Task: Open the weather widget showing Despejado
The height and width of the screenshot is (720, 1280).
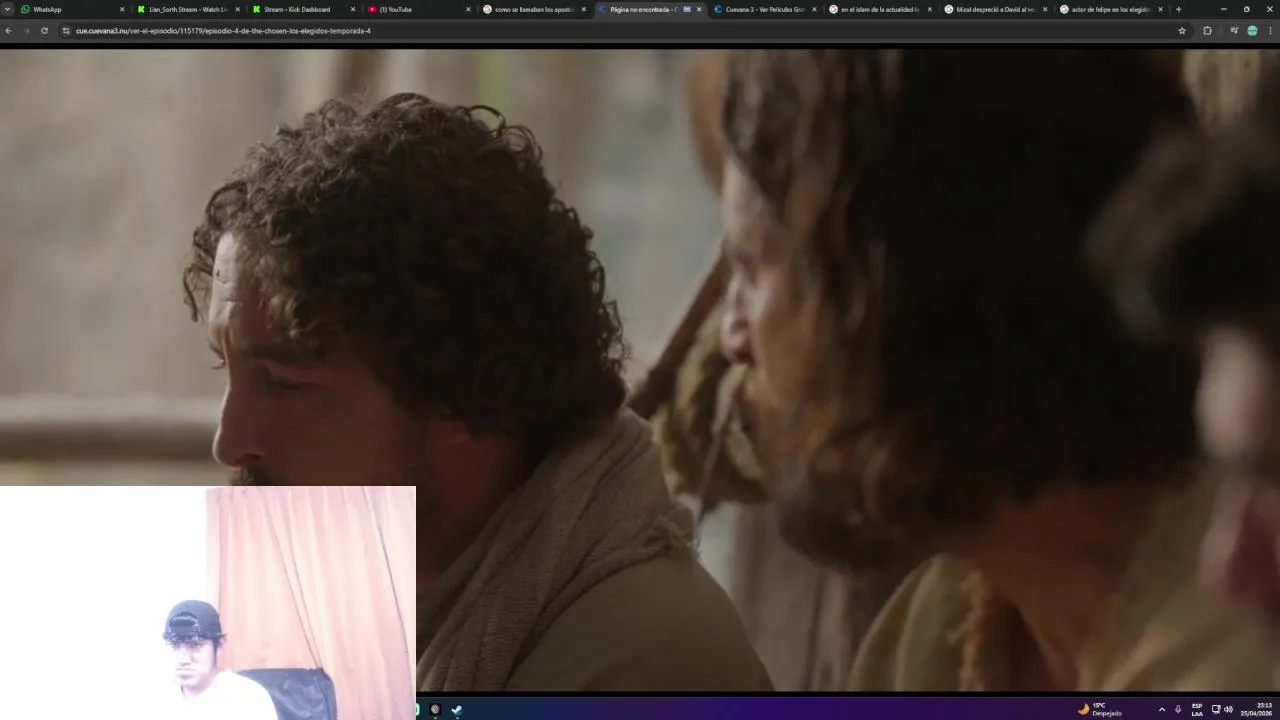Action: tap(1100, 709)
